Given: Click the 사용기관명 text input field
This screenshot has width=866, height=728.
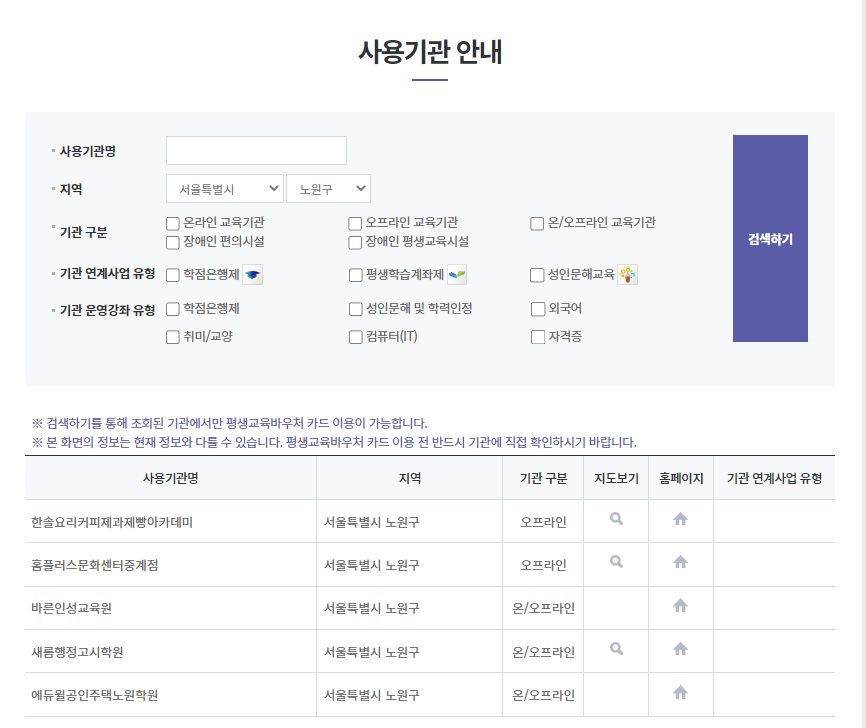Looking at the screenshot, I should pos(256,151).
